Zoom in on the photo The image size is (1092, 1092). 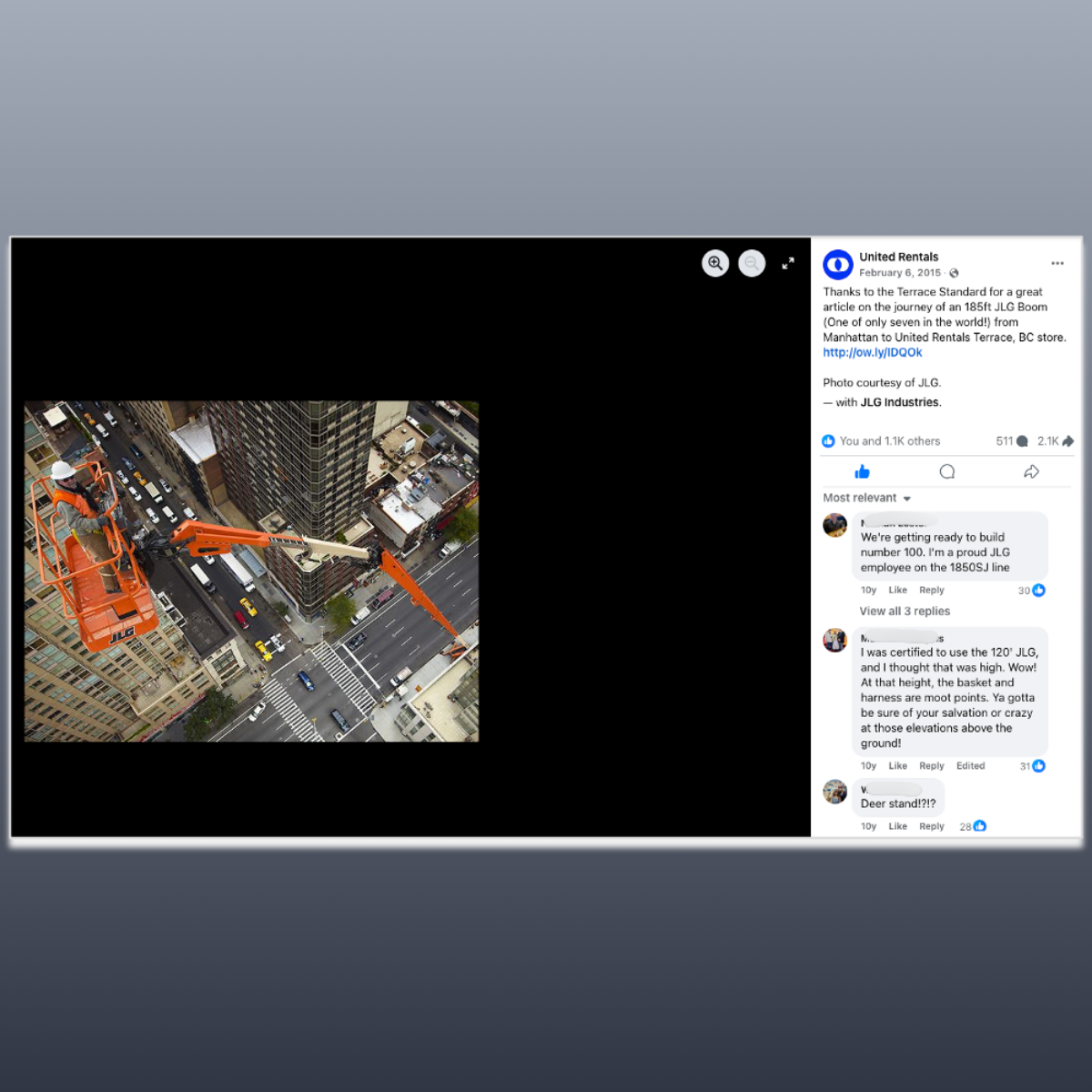click(715, 263)
